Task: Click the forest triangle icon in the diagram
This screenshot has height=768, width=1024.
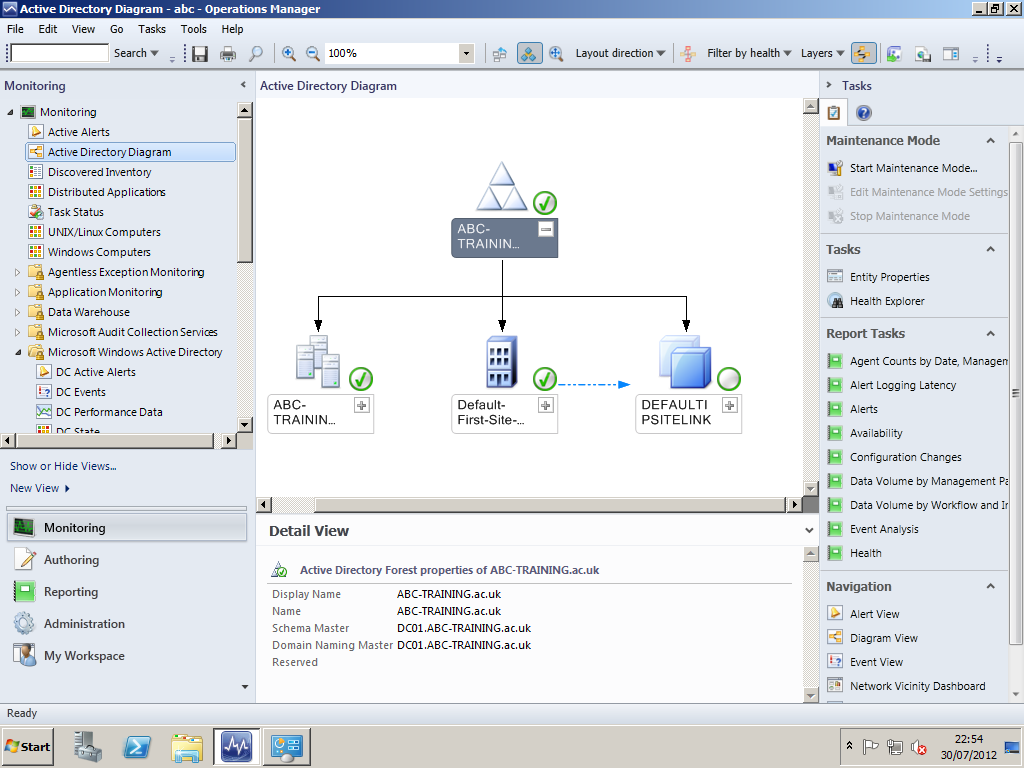Action: click(x=502, y=187)
